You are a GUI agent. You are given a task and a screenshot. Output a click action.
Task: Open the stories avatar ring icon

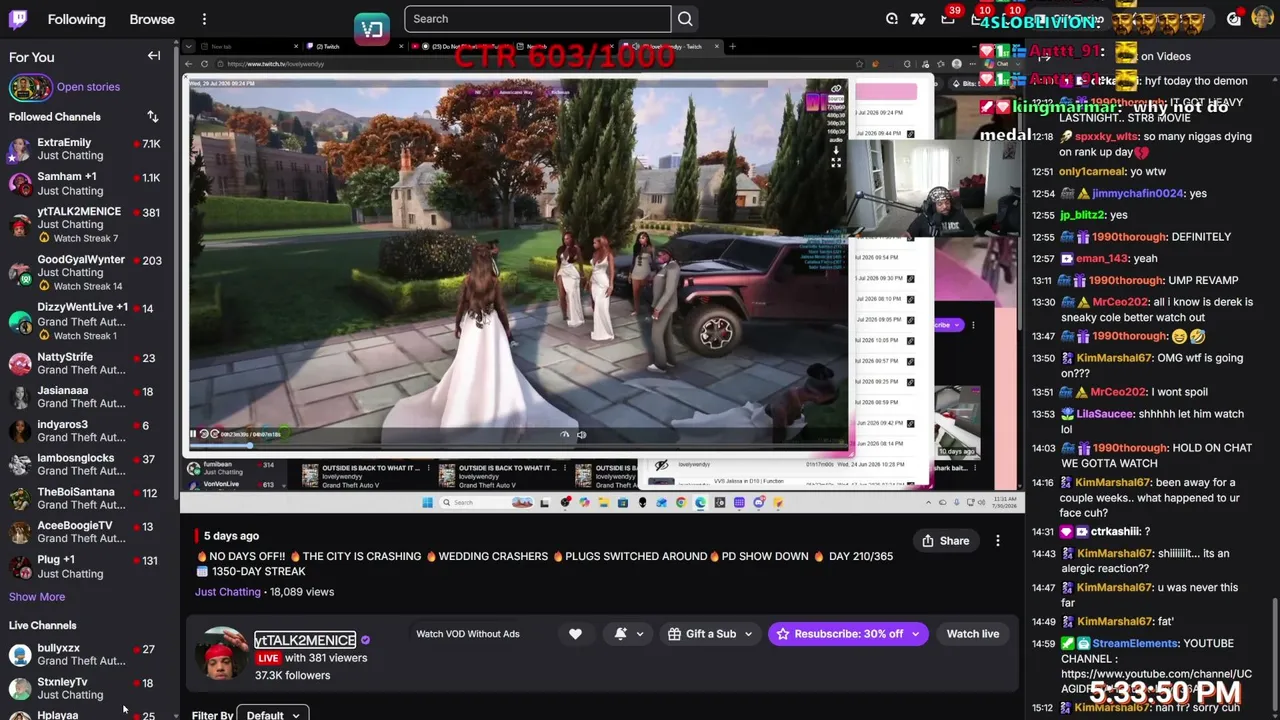[30, 87]
